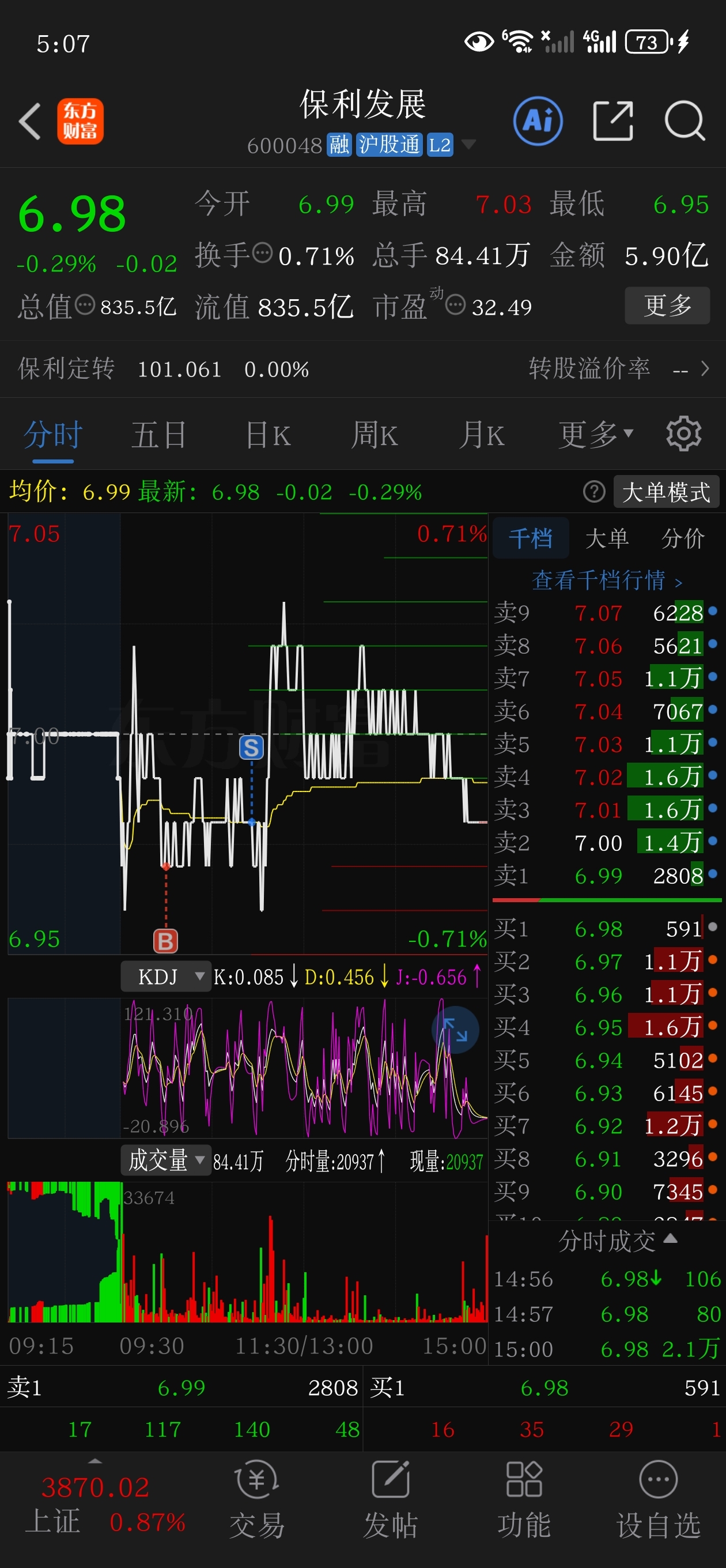The height and width of the screenshot is (1568, 726).
Task: Switch to 日K tab
Action: click(x=268, y=435)
